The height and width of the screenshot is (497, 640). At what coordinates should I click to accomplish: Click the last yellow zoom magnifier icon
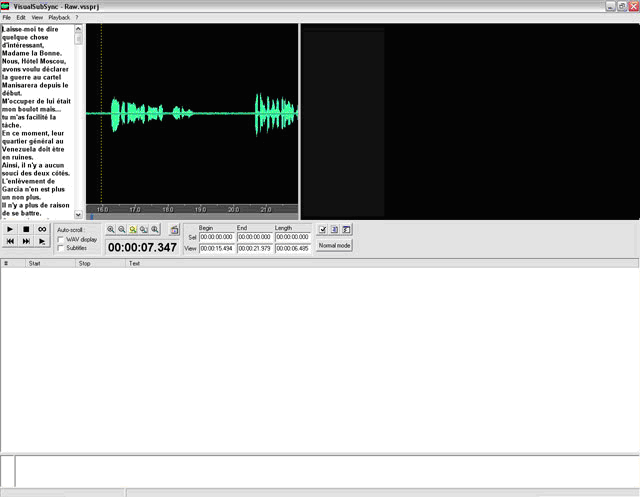click(155, 230)
